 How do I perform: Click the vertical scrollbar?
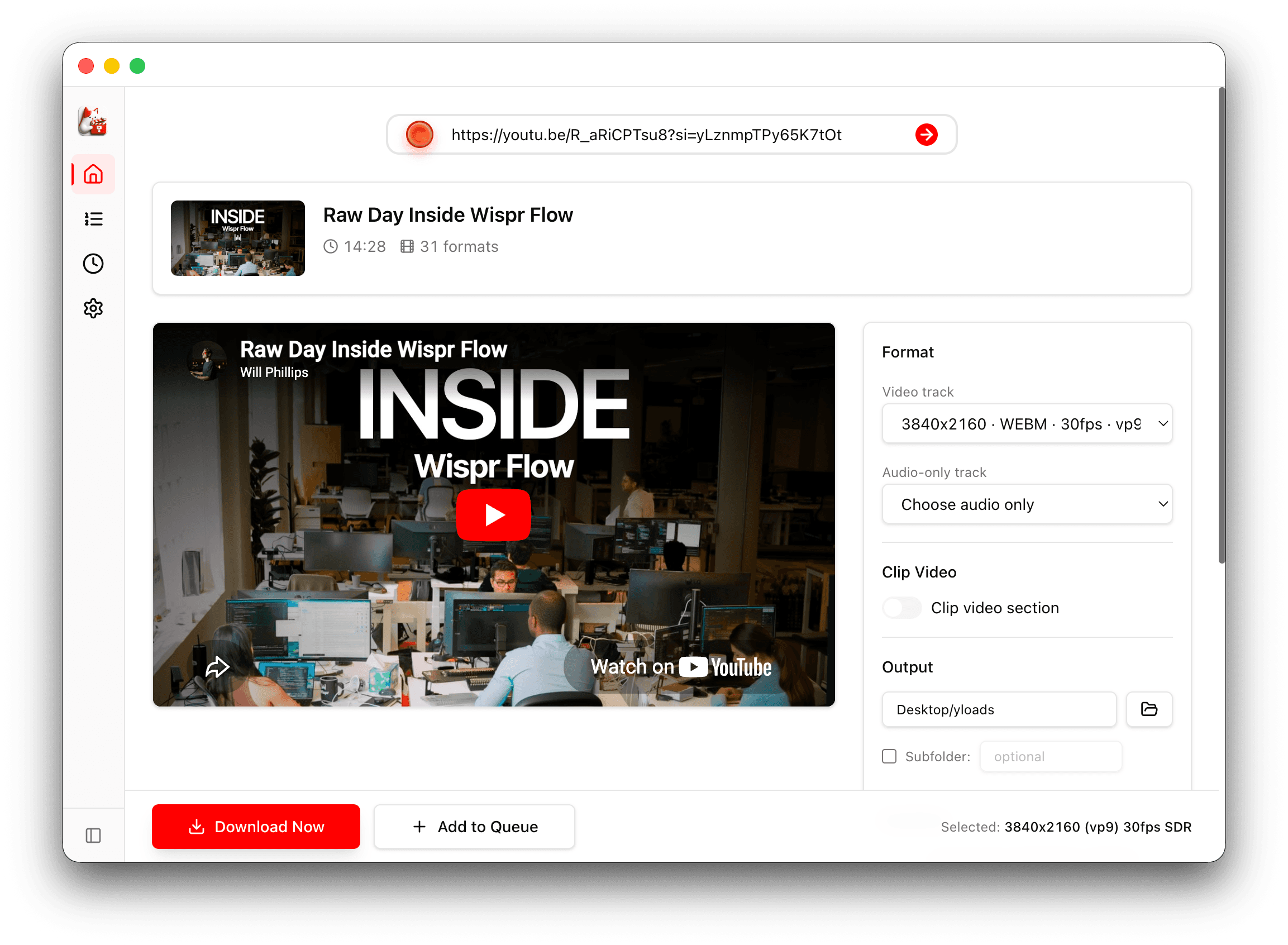click(1222, 326)
